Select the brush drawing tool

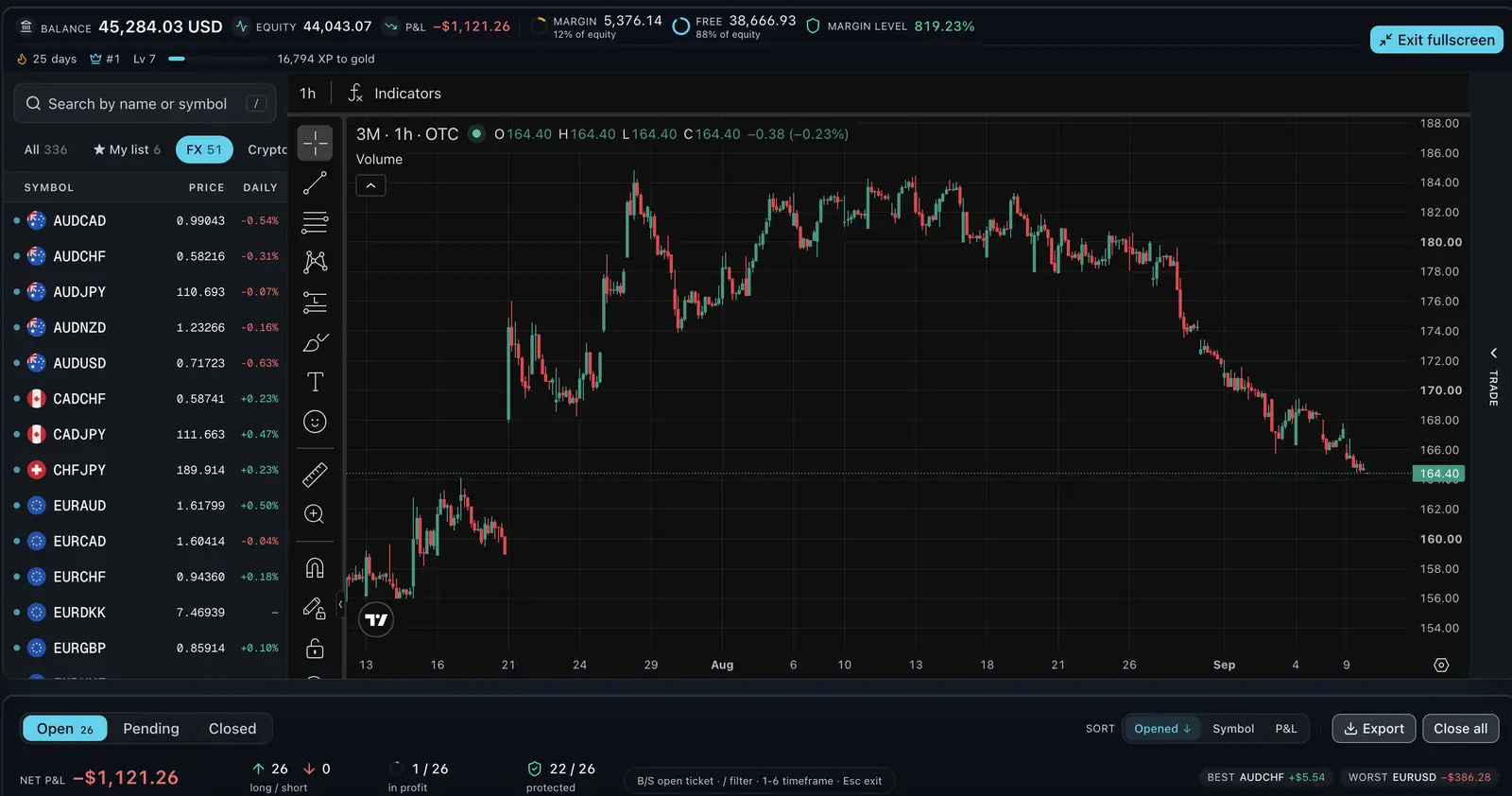point(315,342)
